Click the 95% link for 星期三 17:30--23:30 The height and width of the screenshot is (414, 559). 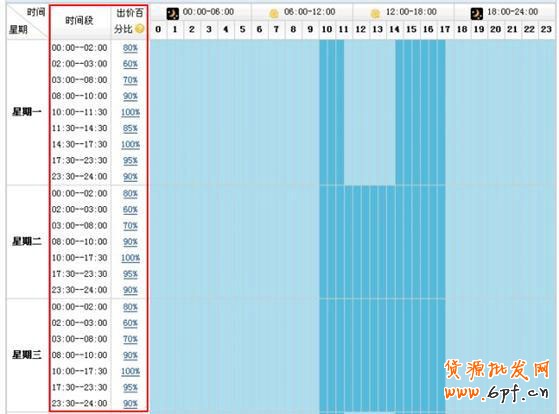click(130, 387)
